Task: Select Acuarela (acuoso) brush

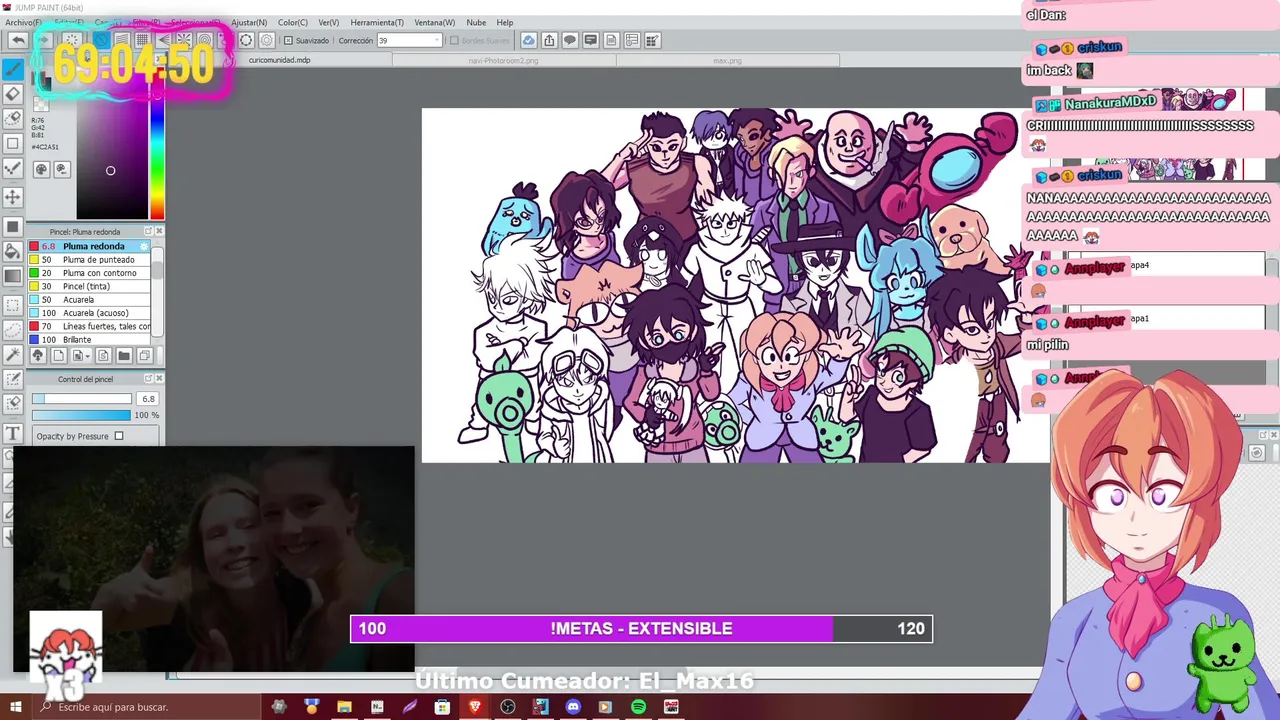Action: coord(89,313)
